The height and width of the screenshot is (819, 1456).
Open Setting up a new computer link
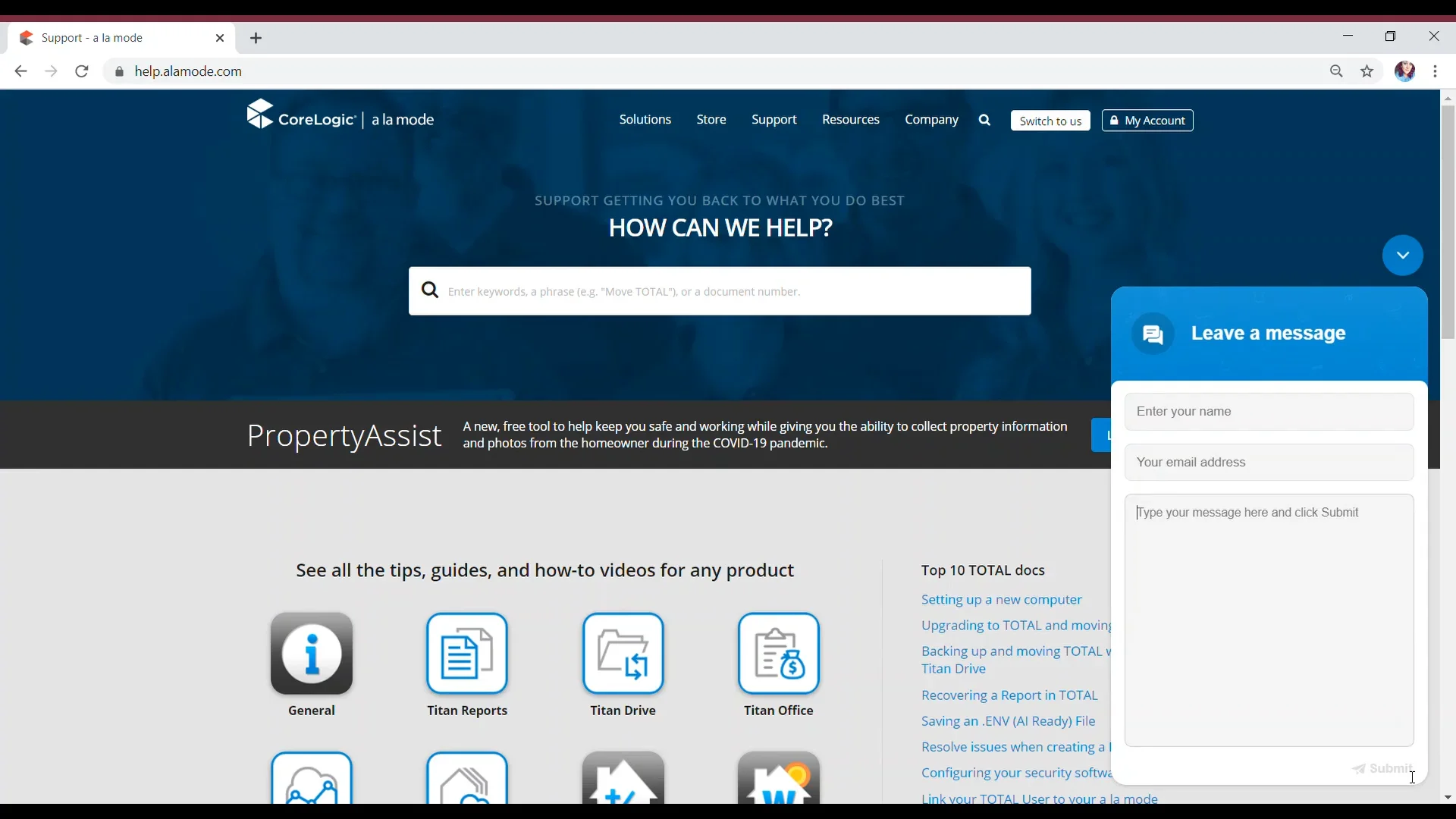click(1001, 600)
